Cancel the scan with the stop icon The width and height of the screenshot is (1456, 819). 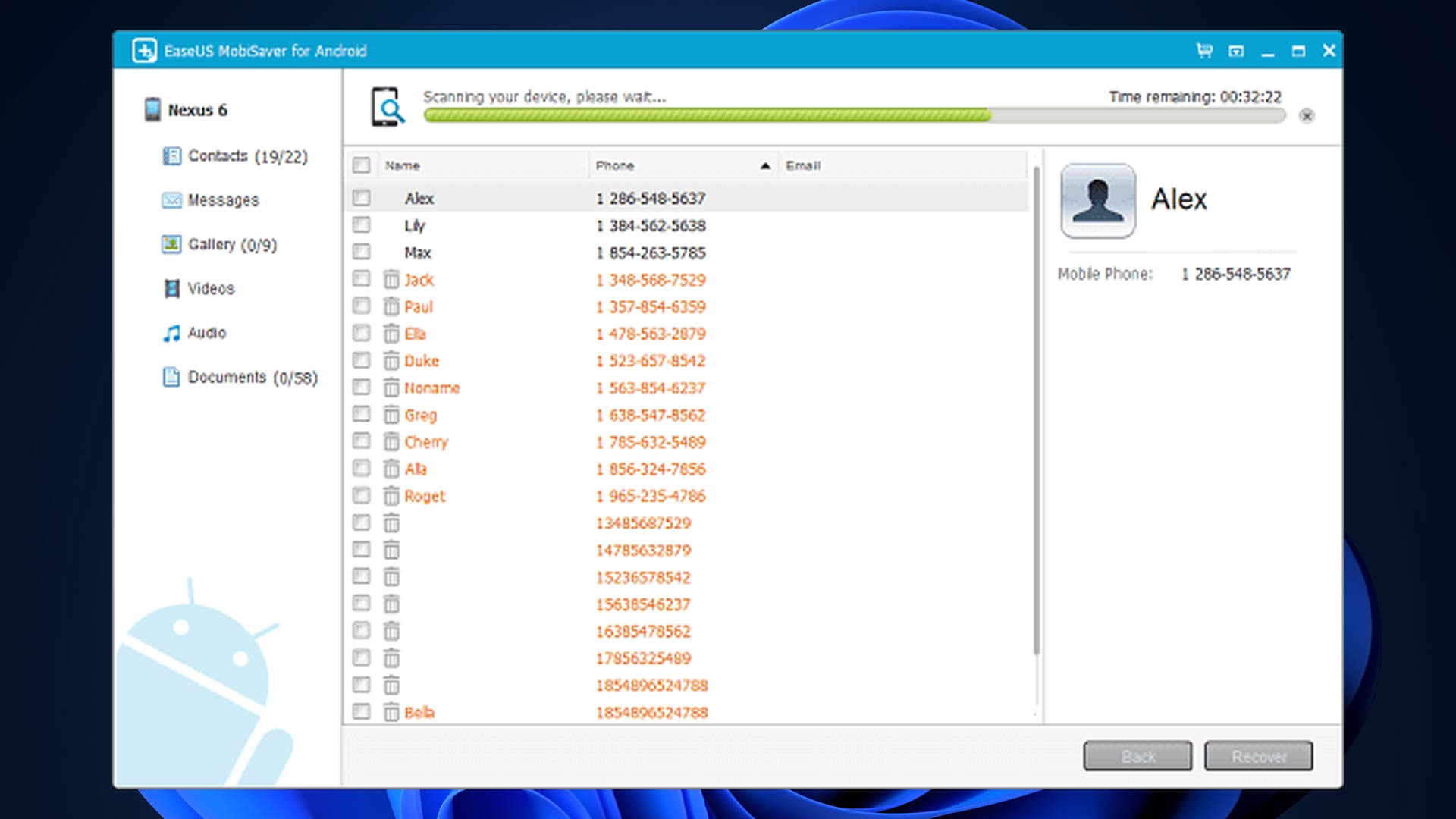pyautogui.click(x=1307, y=115)
